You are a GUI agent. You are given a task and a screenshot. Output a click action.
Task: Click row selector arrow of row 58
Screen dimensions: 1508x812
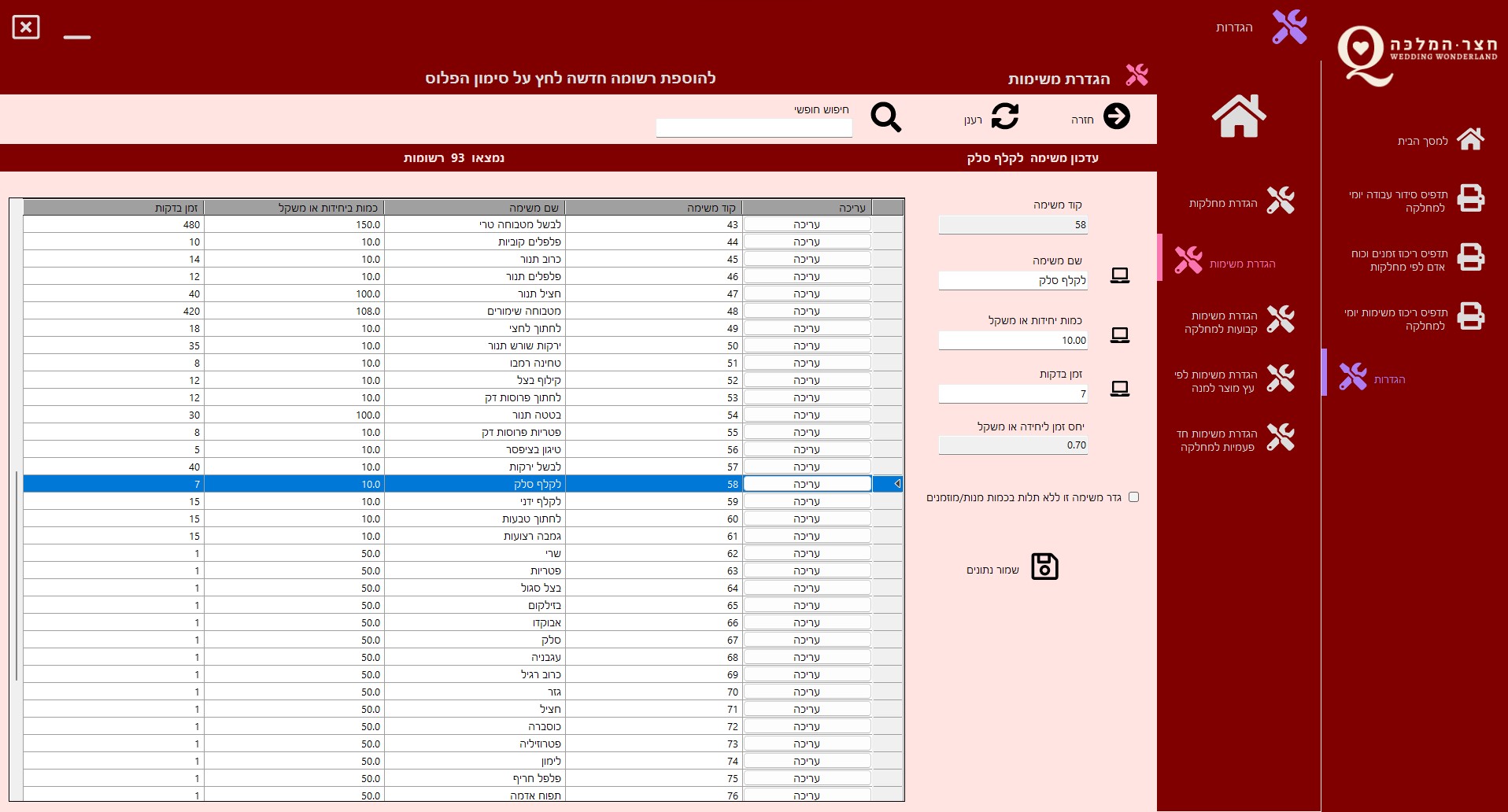889,484
